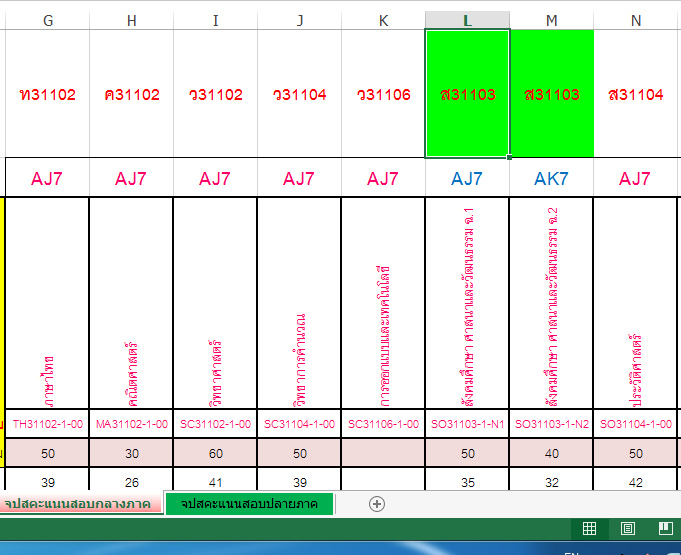Select green cell ส31103 in column M

coord(551,94)
